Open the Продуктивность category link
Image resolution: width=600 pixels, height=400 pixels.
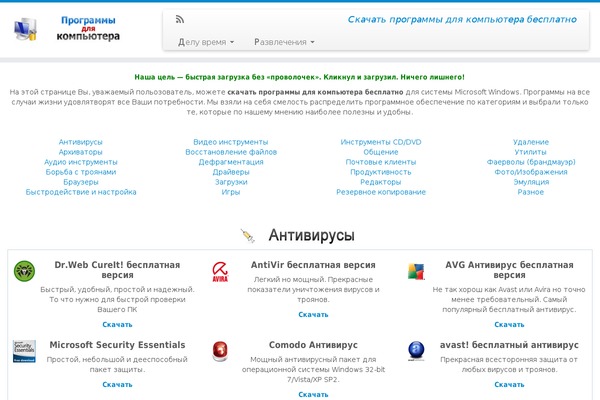381,172
